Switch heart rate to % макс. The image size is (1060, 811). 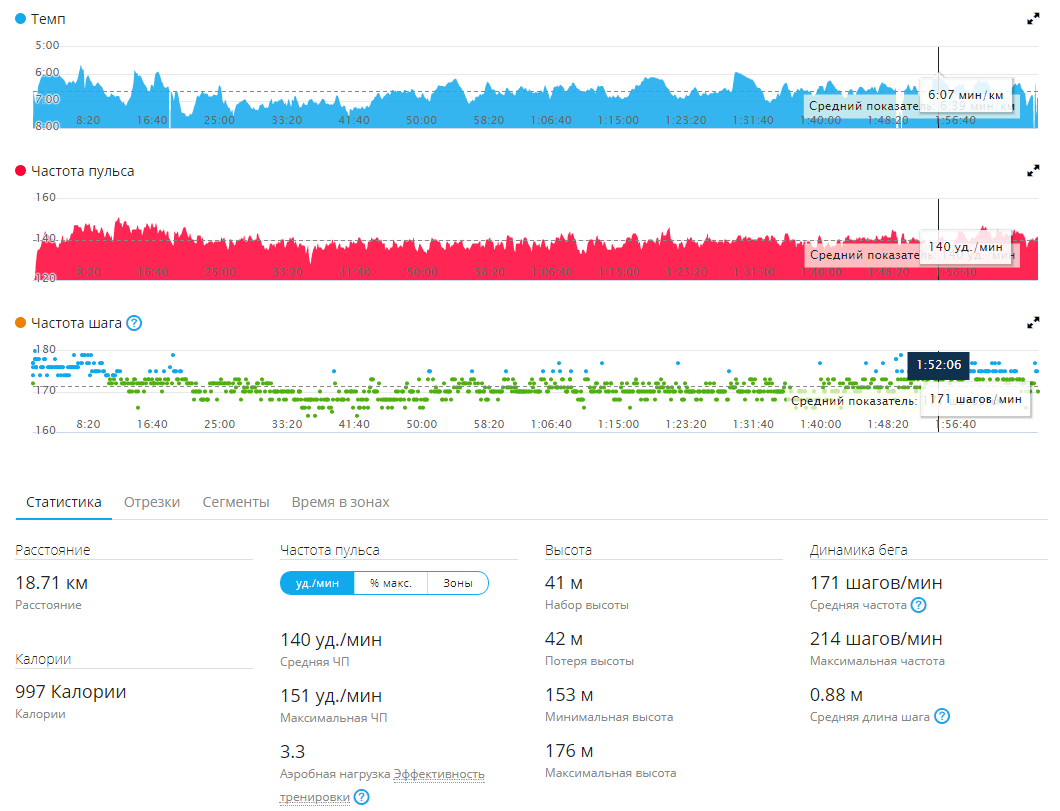click(390, 583)
